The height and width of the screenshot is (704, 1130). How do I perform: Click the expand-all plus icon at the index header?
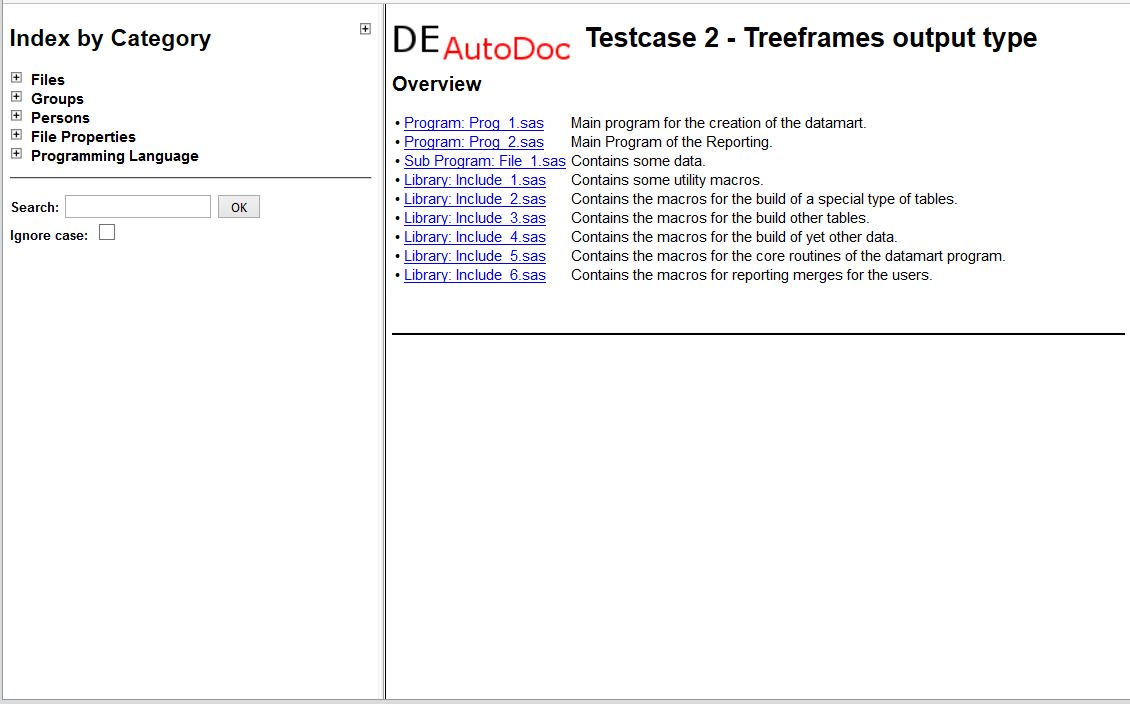(365, 29)
